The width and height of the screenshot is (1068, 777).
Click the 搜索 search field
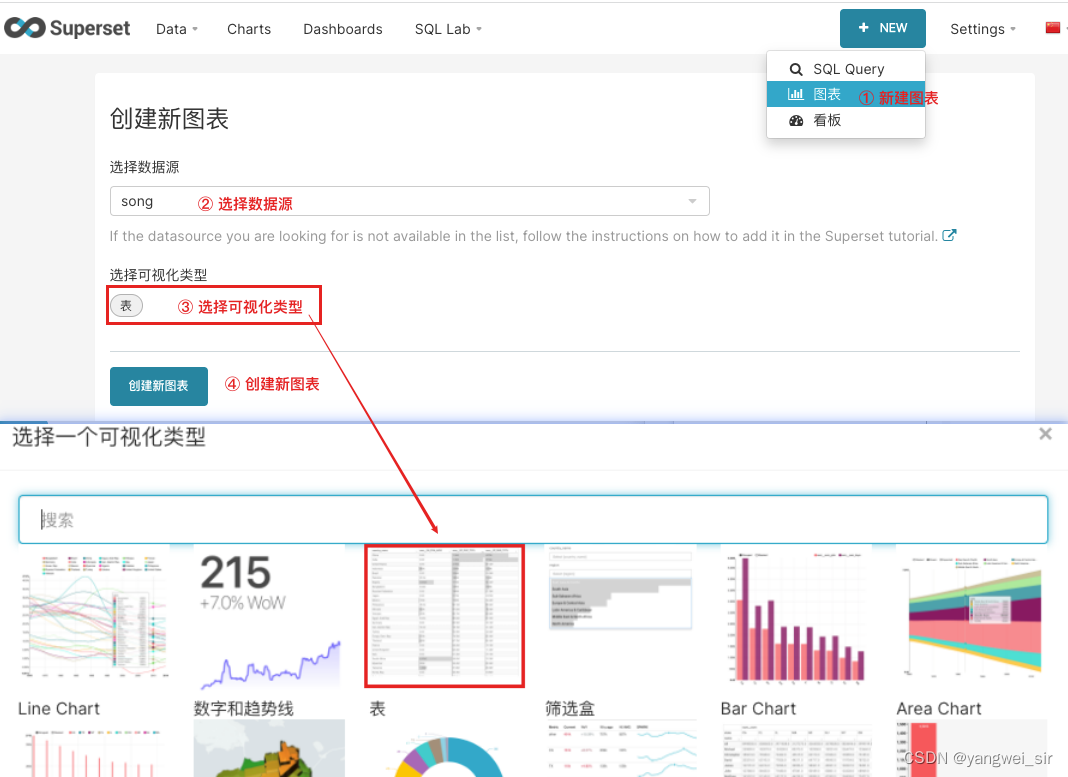533,520
